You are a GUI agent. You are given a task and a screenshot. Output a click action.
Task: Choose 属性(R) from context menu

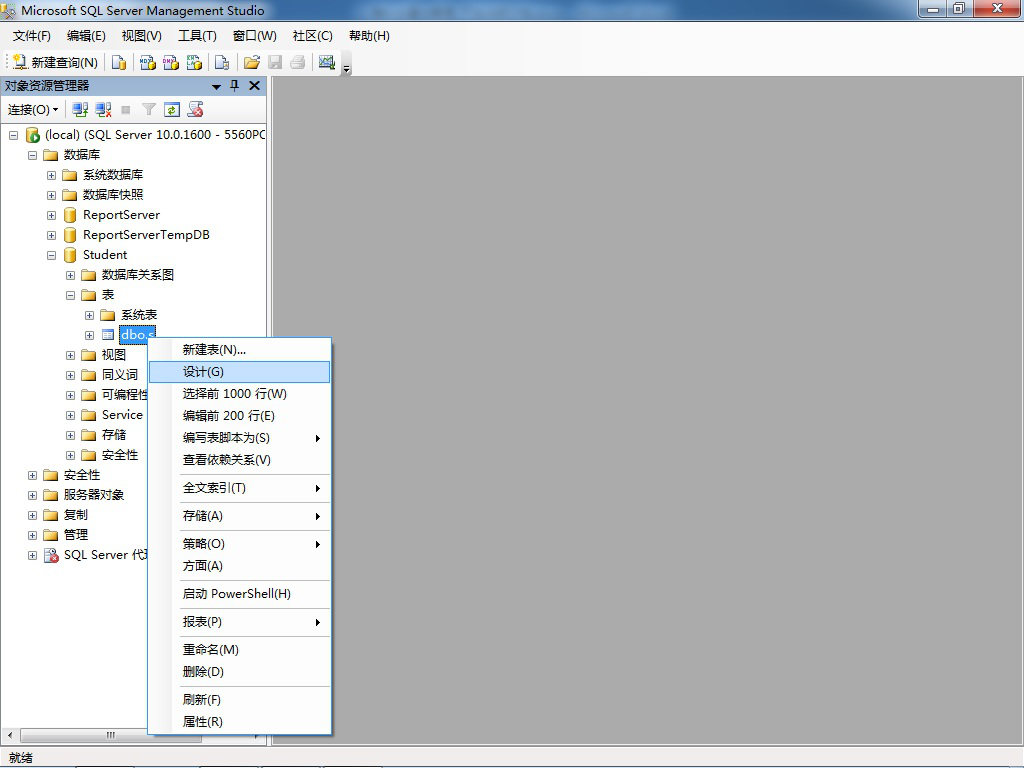240,722
